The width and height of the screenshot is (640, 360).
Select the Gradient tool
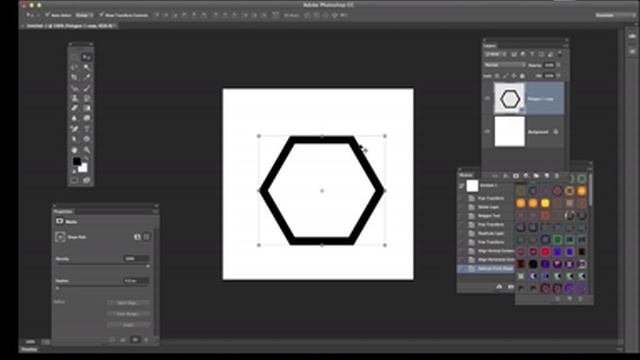click(87, 108)
